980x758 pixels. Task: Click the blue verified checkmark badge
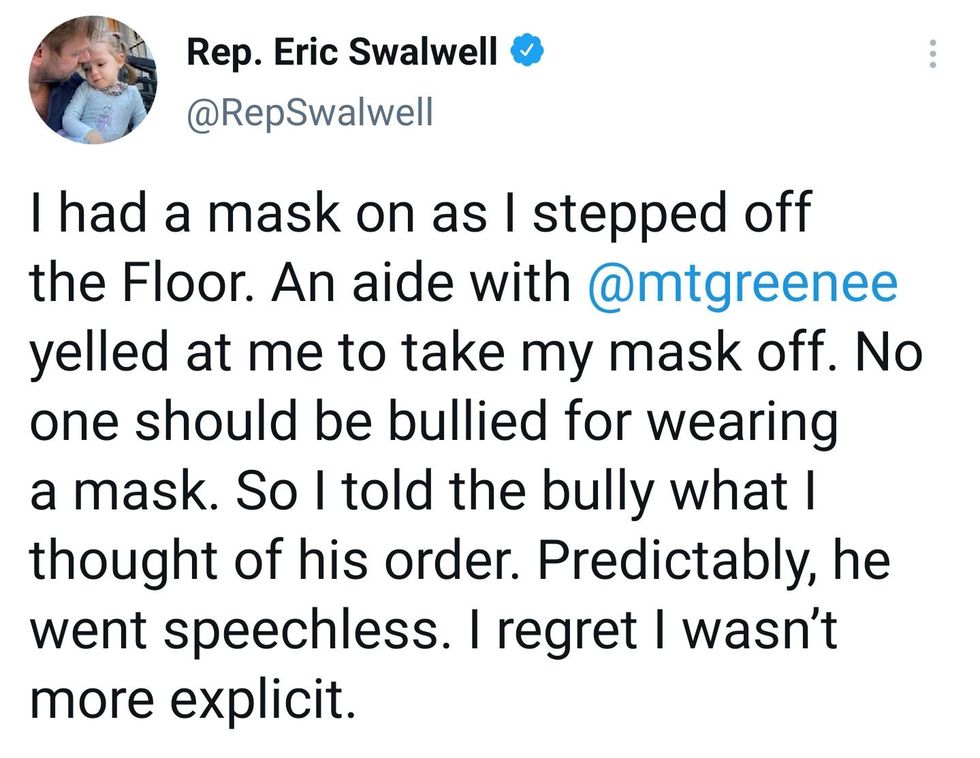click(526, 51)
